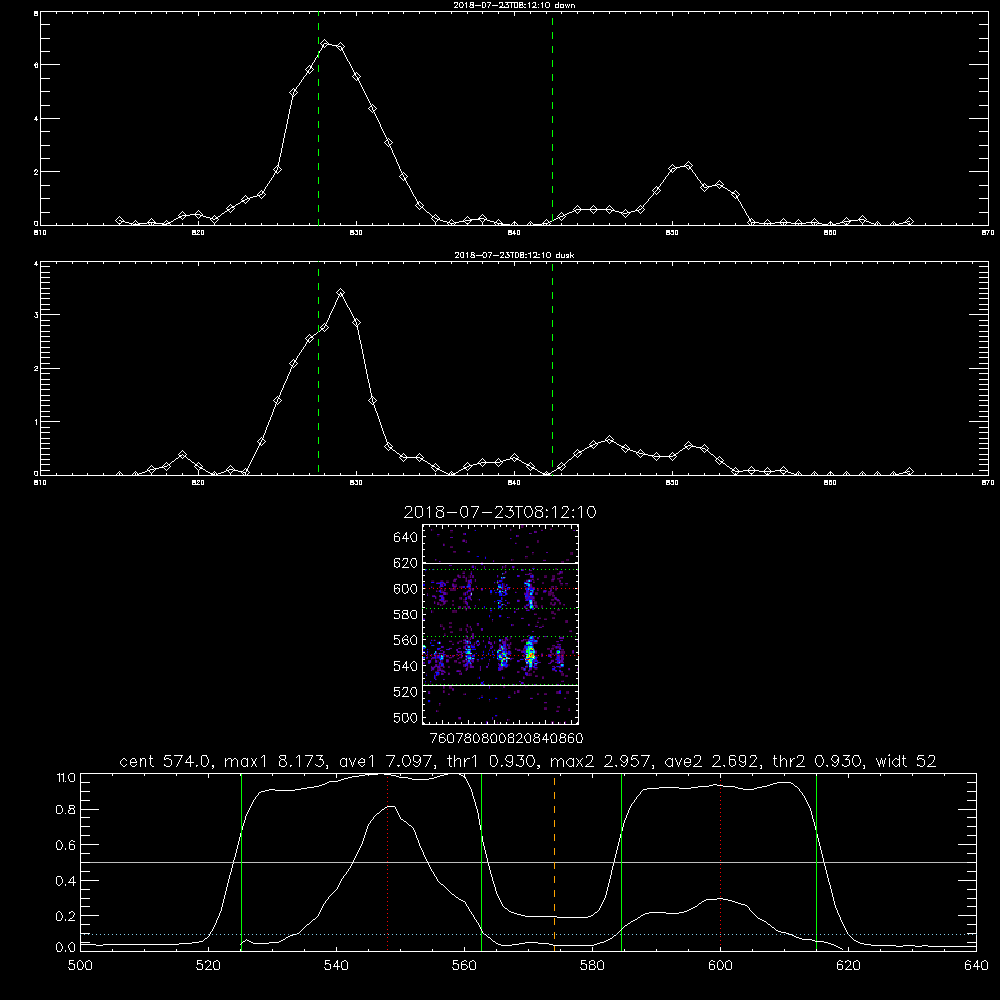Select the 'max2 2.957' value
1000x1000 pixels.
[x=601, y=761]
